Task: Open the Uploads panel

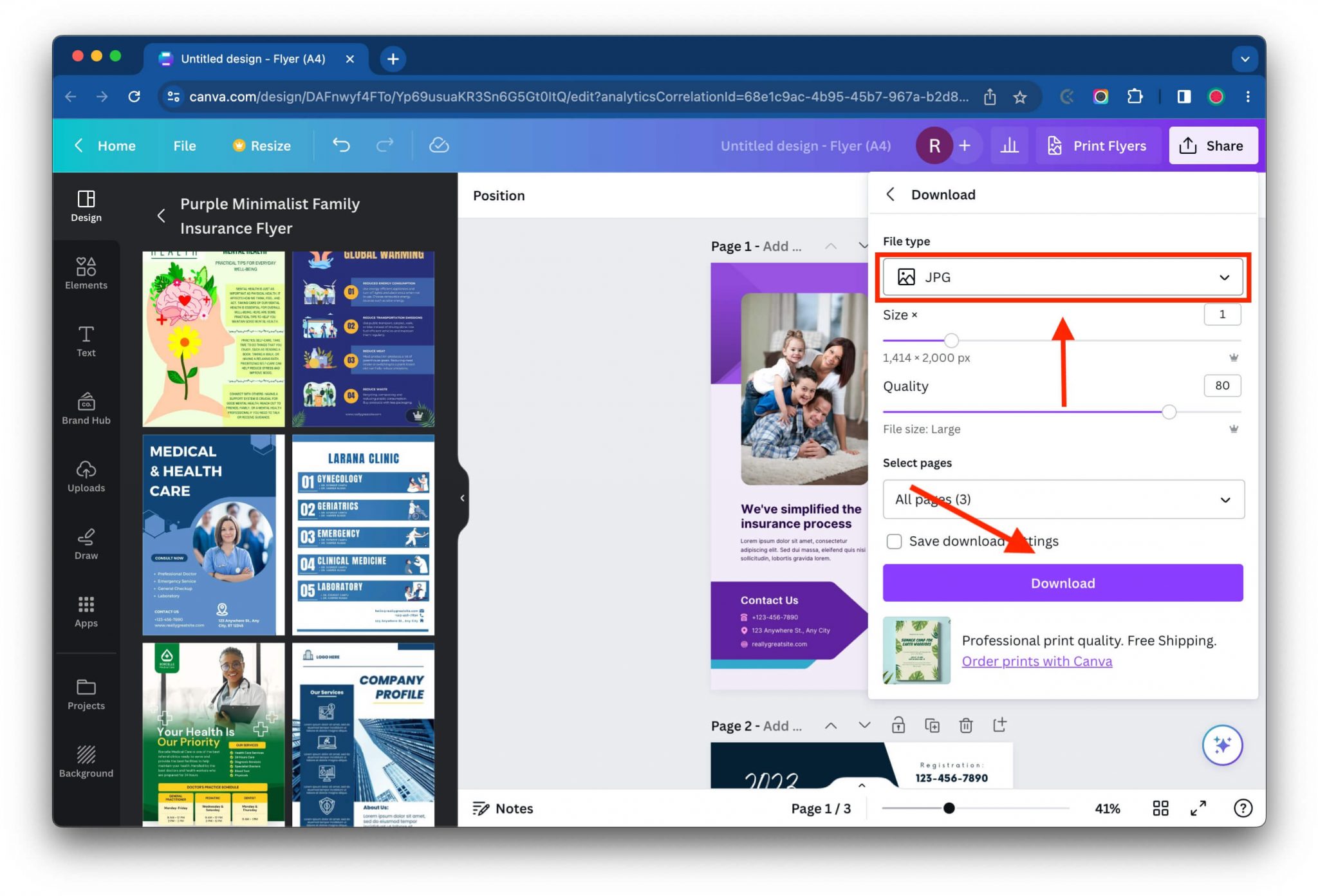Action: point(86,478)
